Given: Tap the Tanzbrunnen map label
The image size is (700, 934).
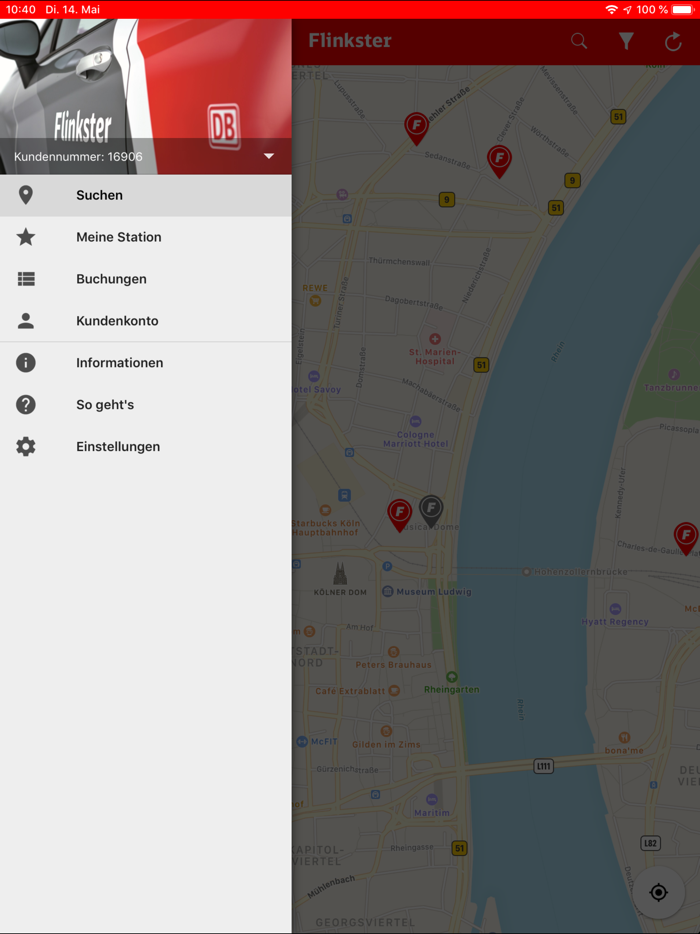Looking at the screenshot, I should click(x=671, y=387).
